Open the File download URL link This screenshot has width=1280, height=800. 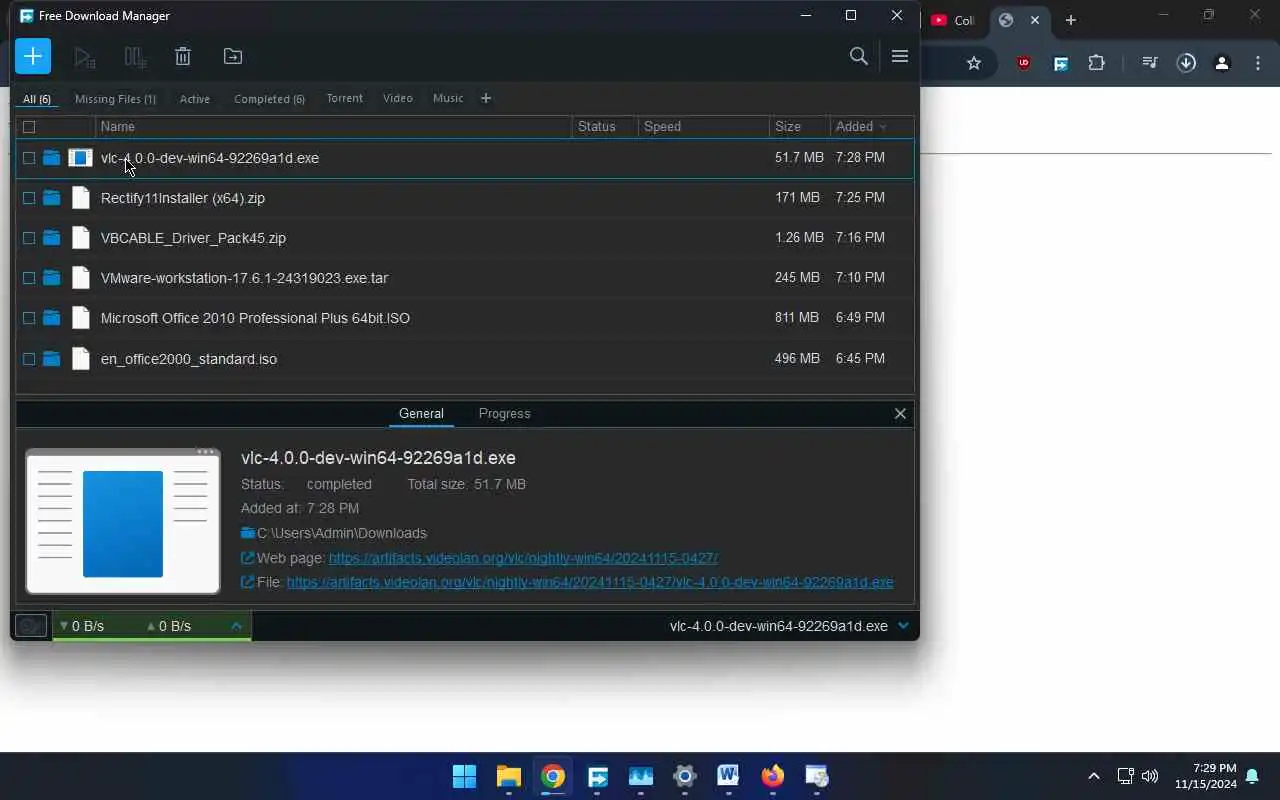click(x=590, y=582)
